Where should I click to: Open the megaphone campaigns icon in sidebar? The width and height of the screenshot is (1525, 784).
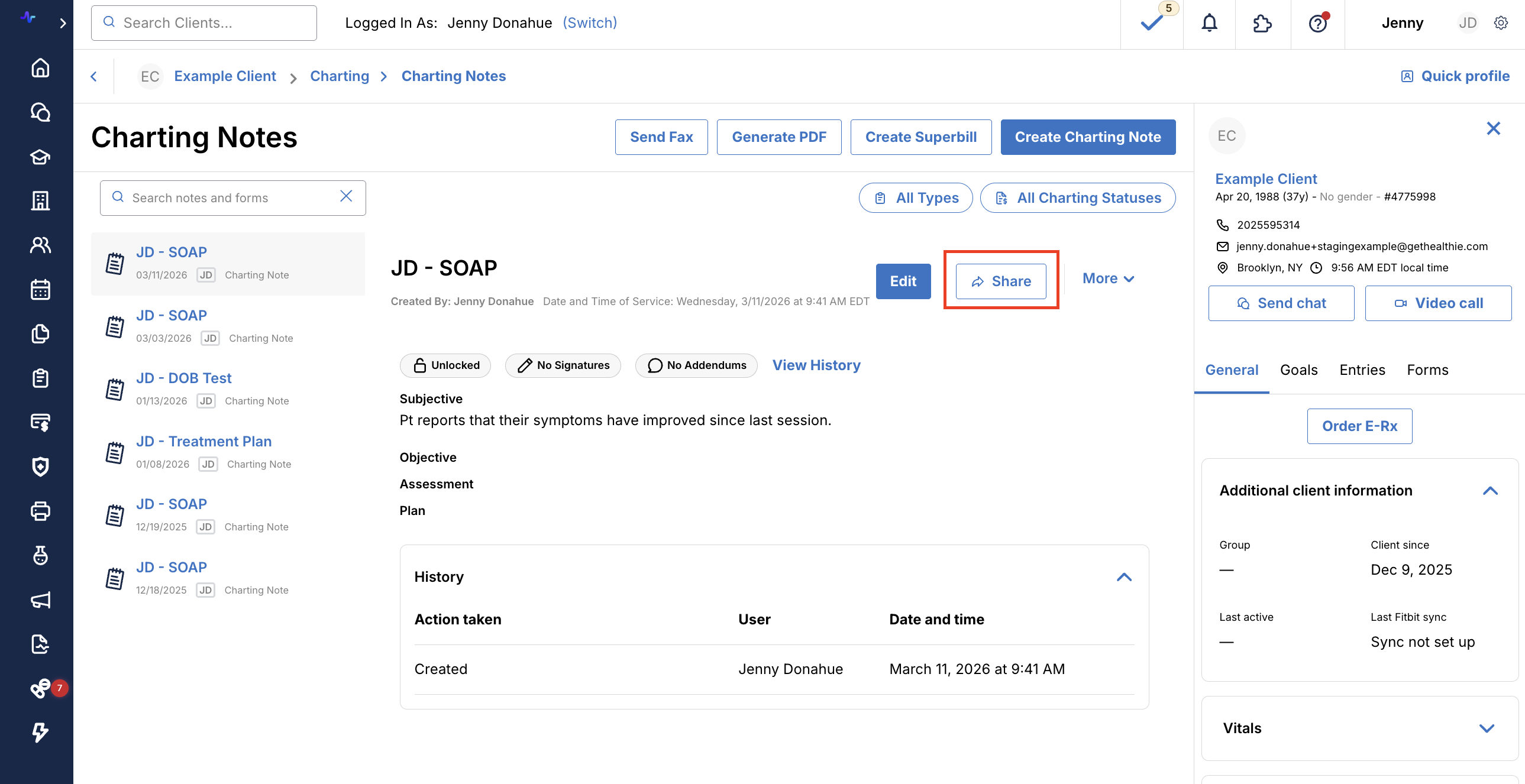(x=40, y=600)
